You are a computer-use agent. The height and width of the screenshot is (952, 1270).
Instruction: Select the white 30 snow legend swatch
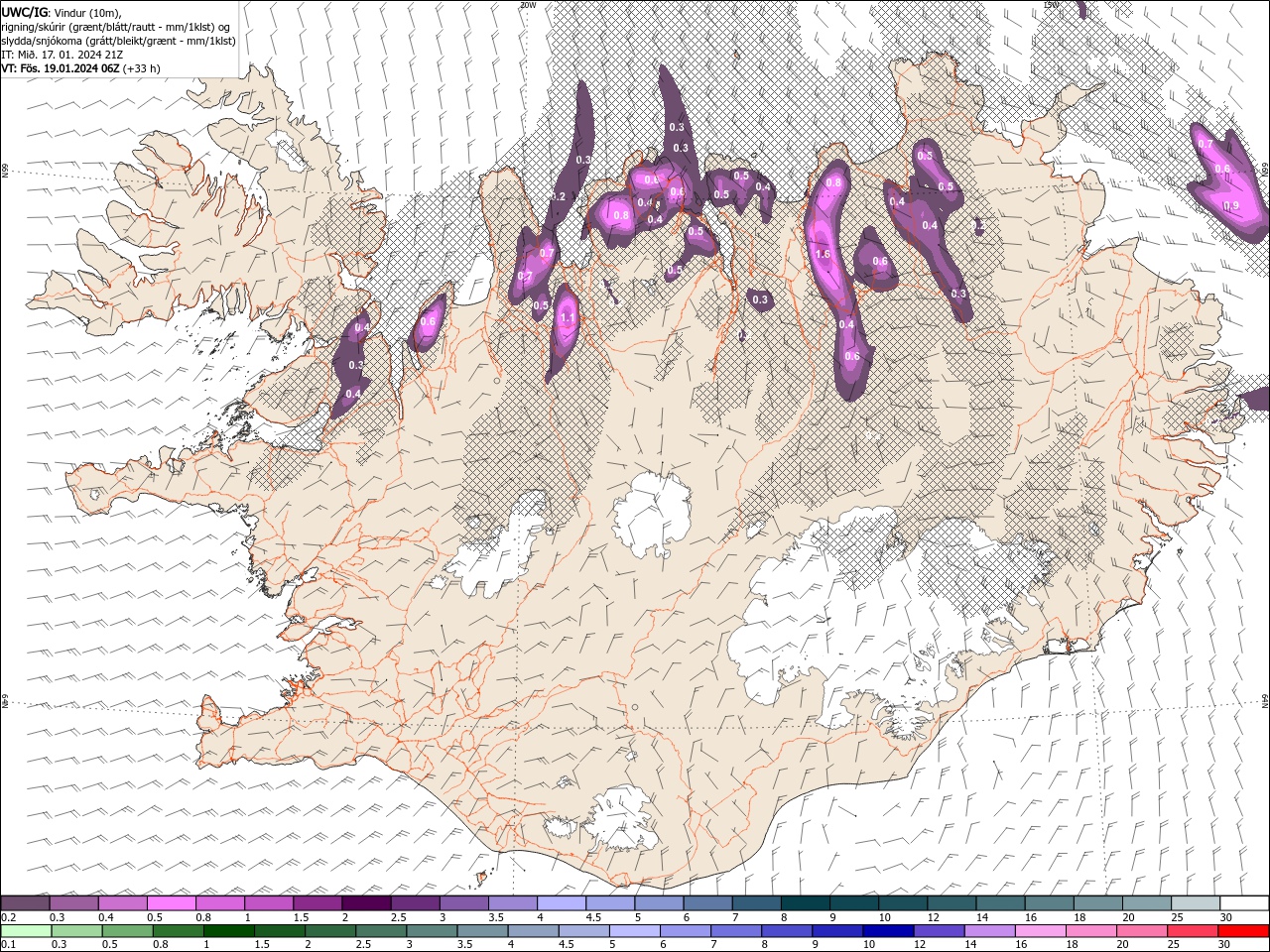(1245, 903)
